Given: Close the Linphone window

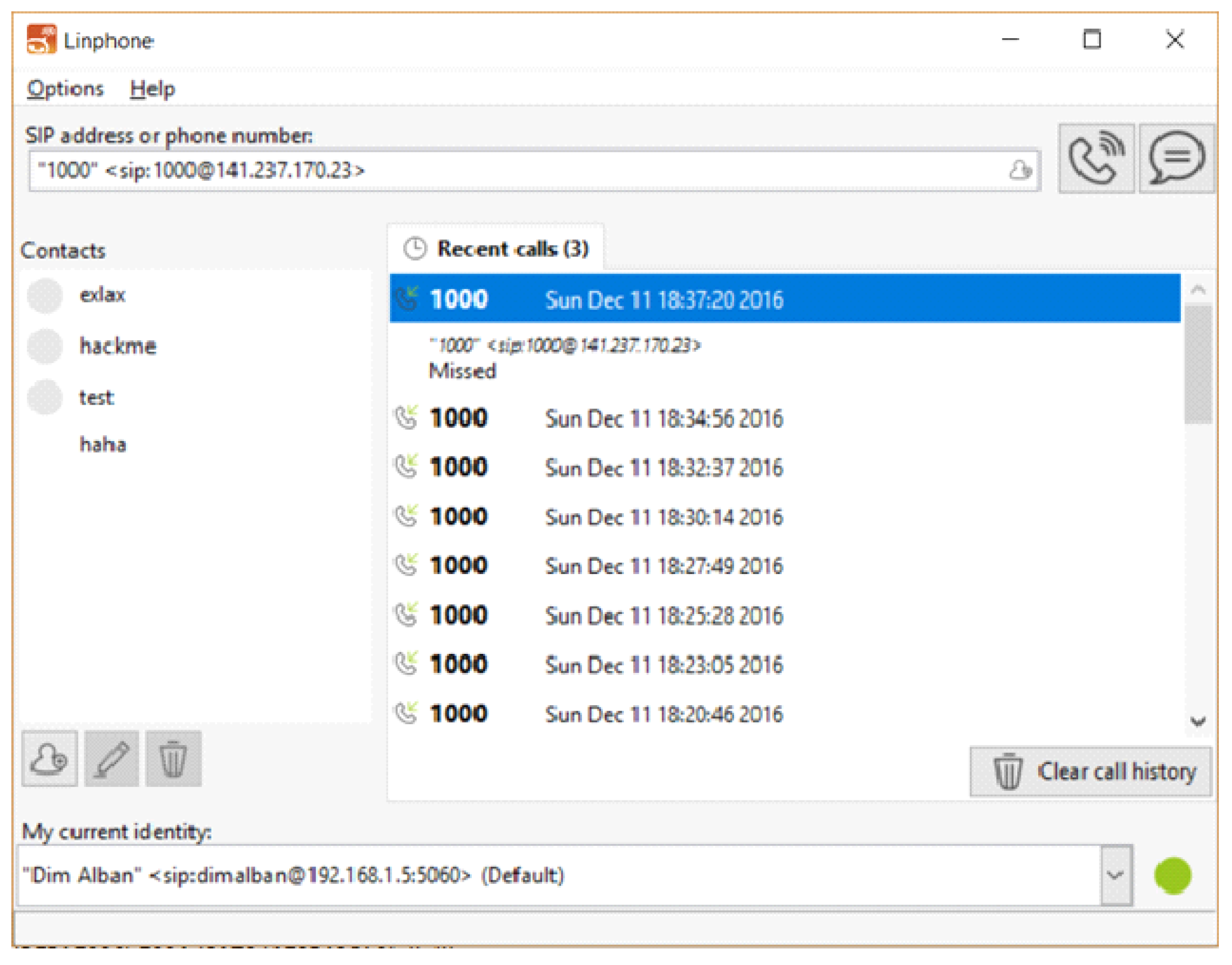Looking at the screenshot, I should [1175, 40].
